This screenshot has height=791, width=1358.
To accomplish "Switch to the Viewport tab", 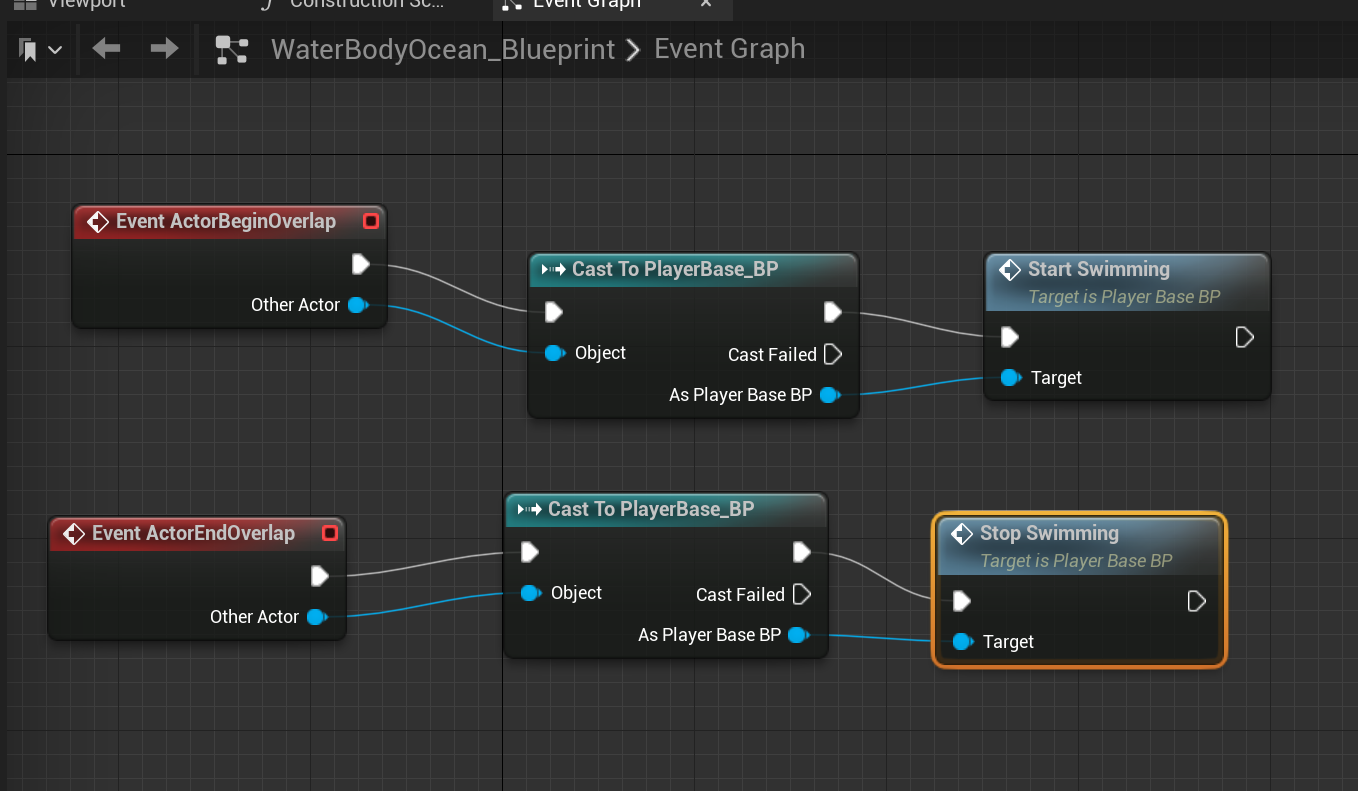I will click(85, 4).
